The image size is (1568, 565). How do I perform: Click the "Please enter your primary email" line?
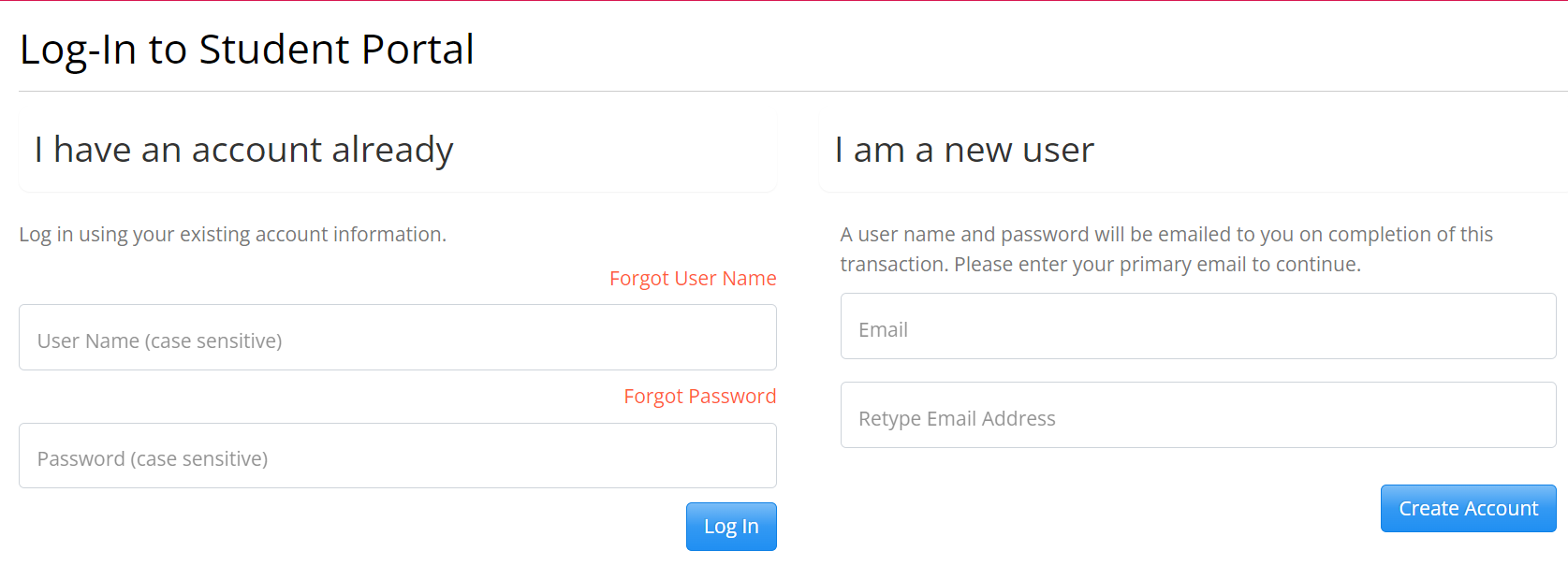(1157, 265)
